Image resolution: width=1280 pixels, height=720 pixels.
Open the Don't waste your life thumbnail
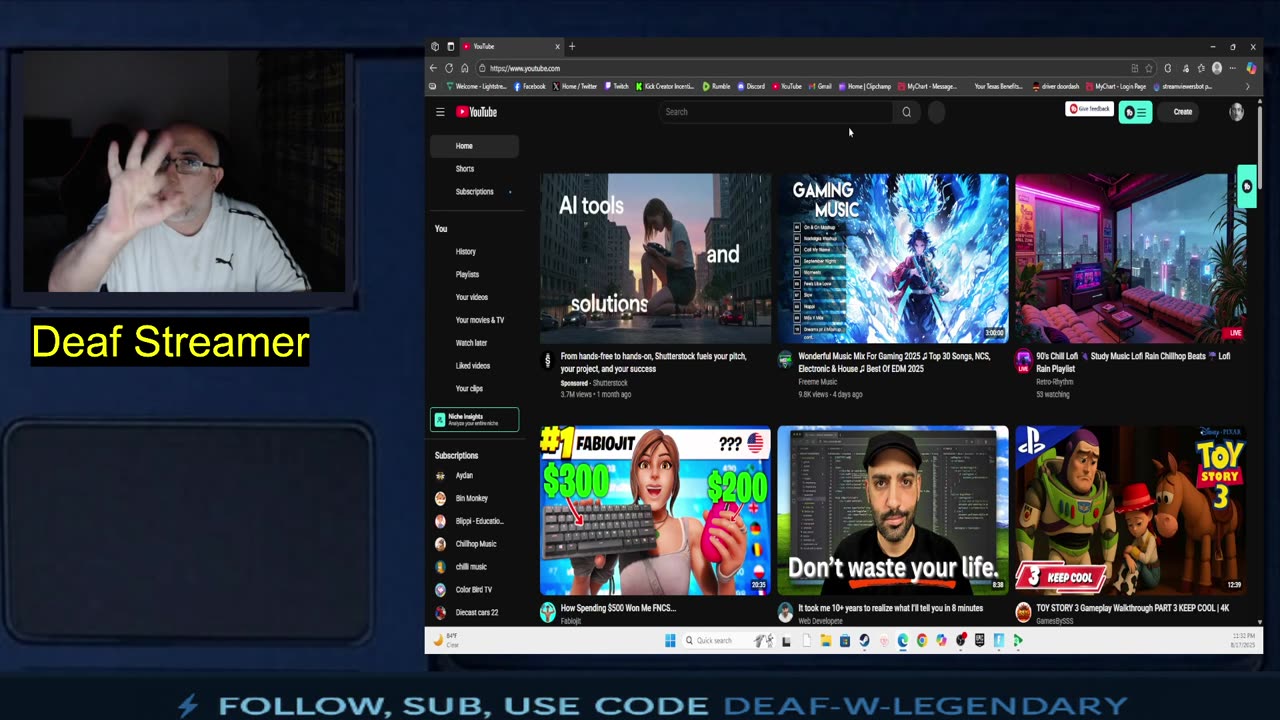click(x=893, y=511)
